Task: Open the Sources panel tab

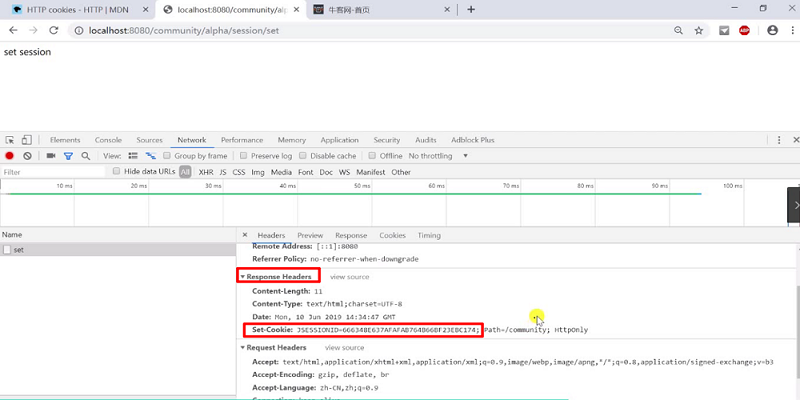Action: point(149,140)
